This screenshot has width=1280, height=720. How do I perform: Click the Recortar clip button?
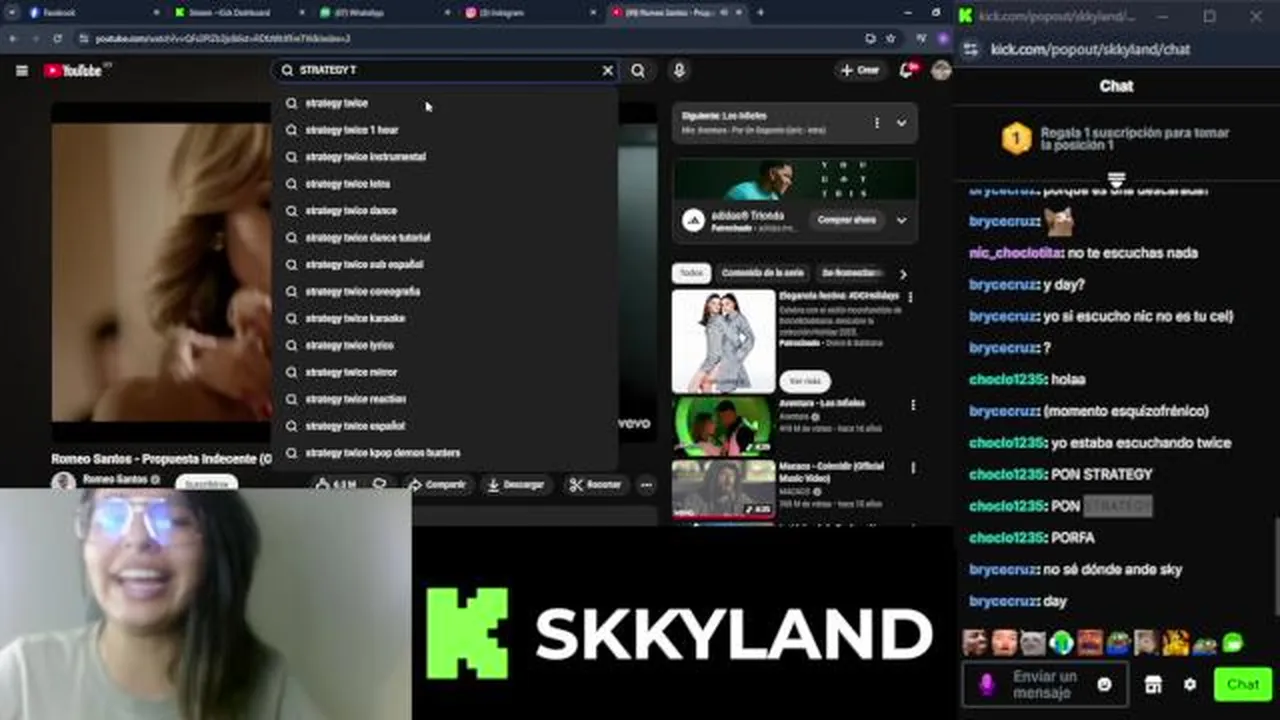pos(595,485)
